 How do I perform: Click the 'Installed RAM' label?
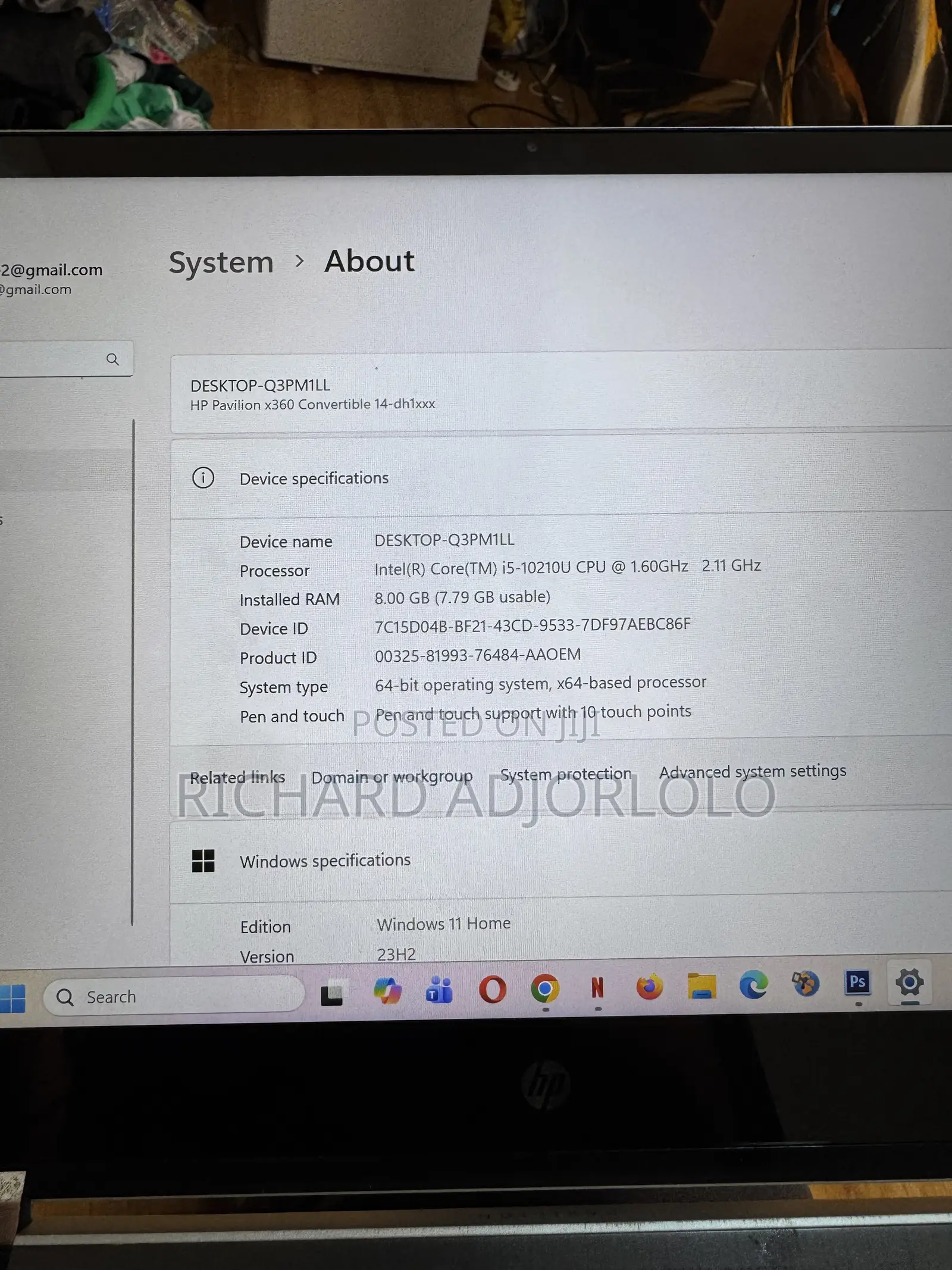tap(290, 600)
